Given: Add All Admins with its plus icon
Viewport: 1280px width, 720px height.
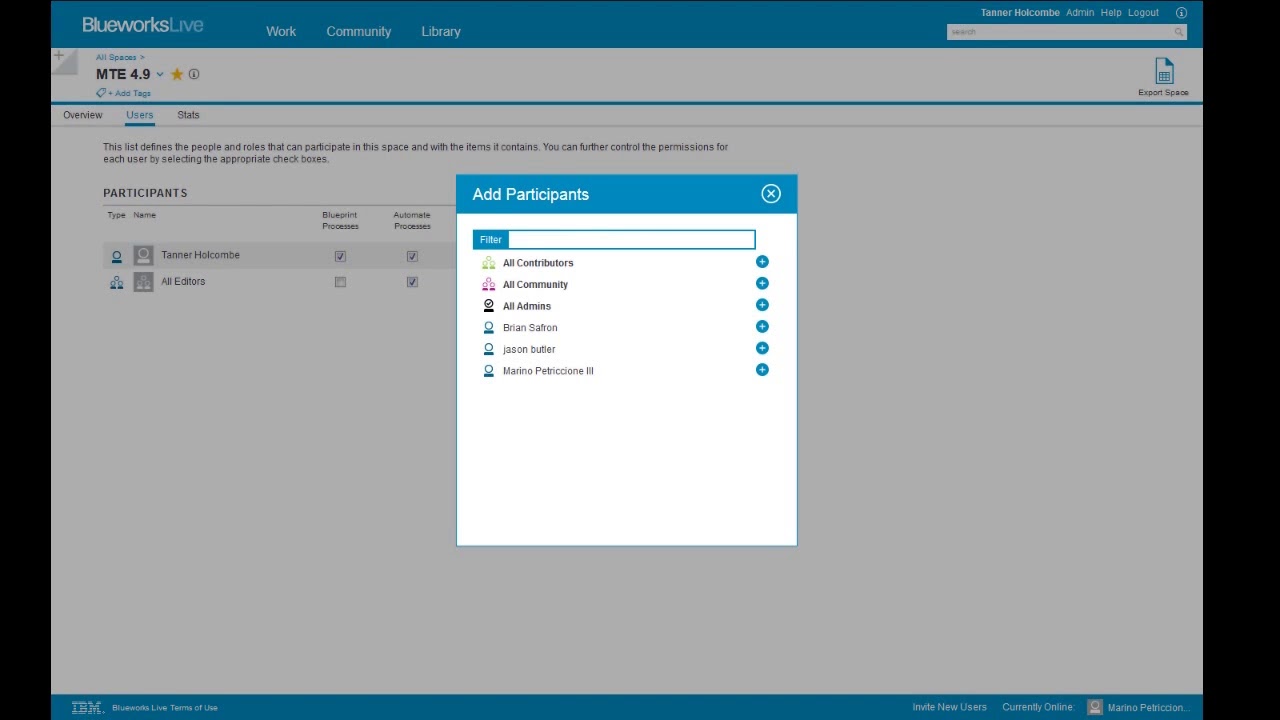Looking at the screenshot, I should pyautogui.click(x=762, y=305).
